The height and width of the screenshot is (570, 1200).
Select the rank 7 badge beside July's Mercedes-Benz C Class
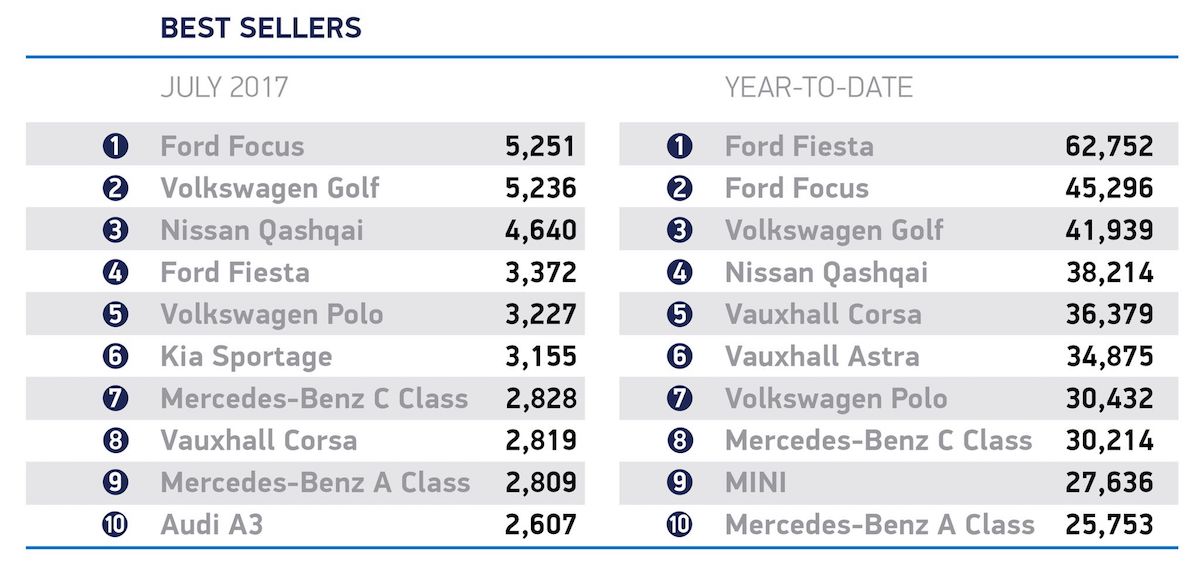pyautogui.click(x=116, y=398)
